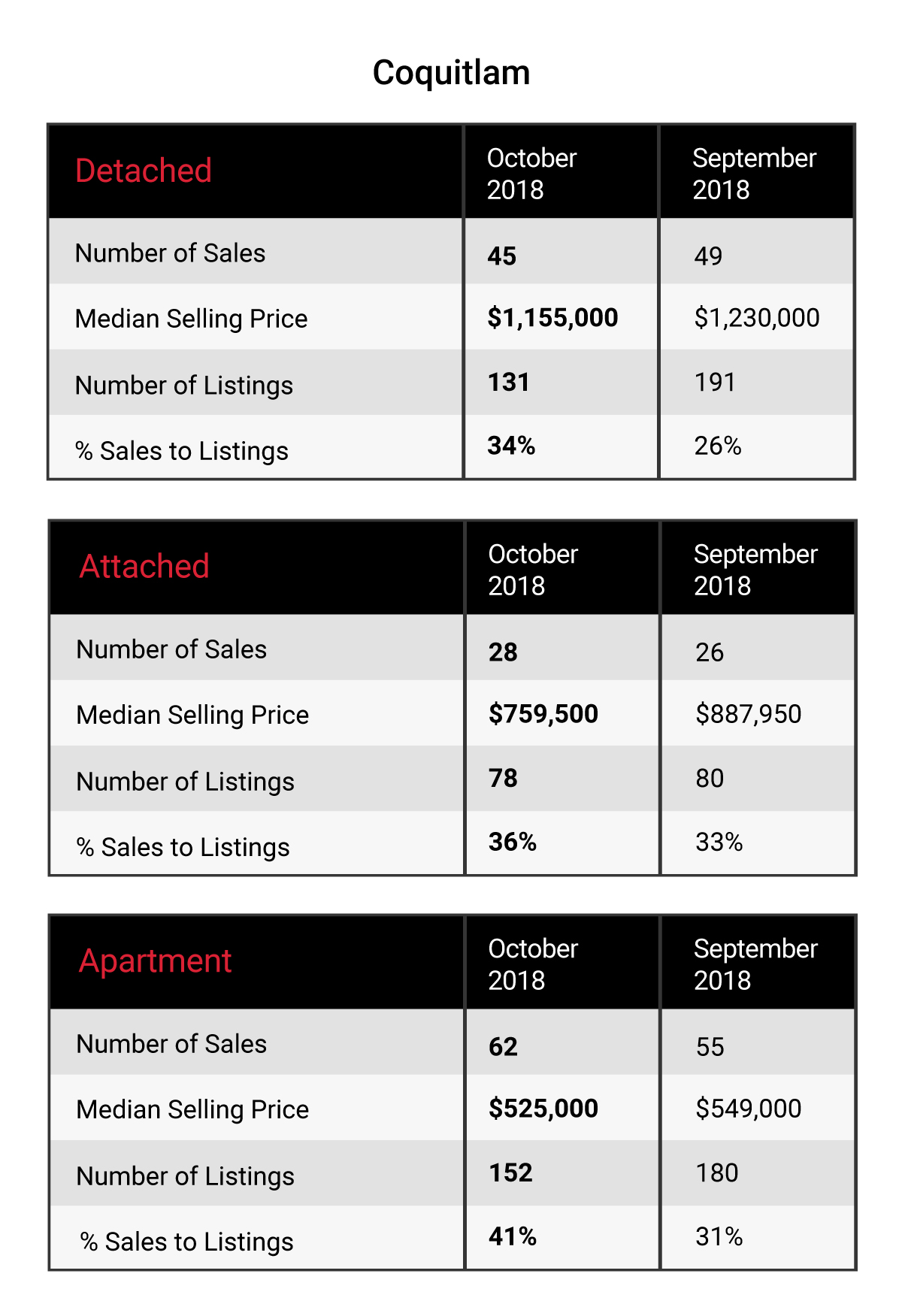The height and width of the screenshot is (1316, 902).
Task: Select Detached September listings value 191
Action: click(x=715, y=383)
